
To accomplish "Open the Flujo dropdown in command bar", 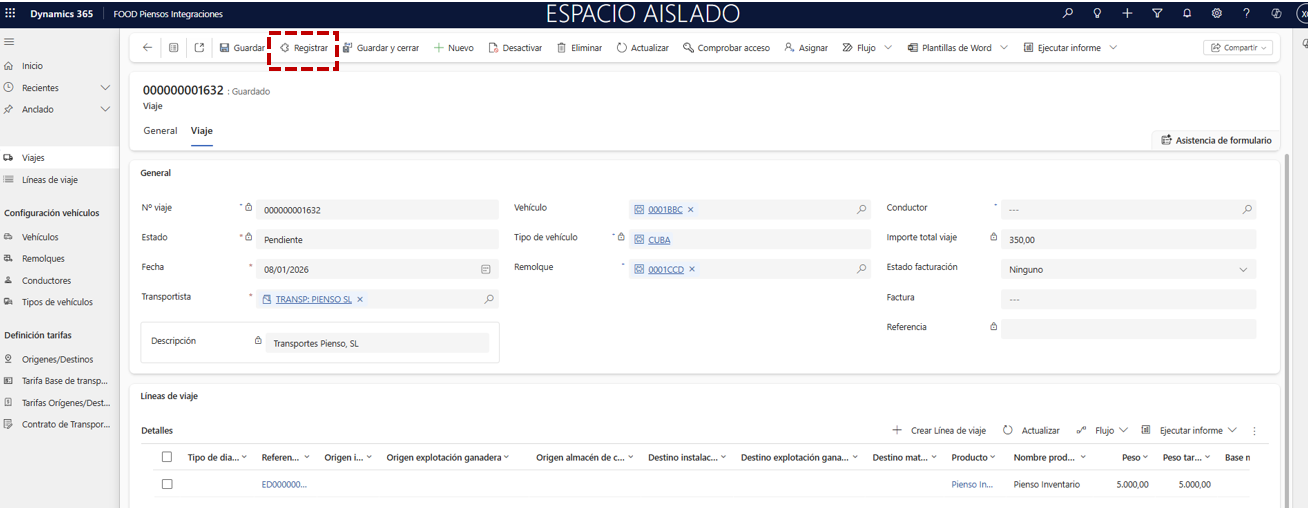I will pyautogui.click(x=866, y=48).
